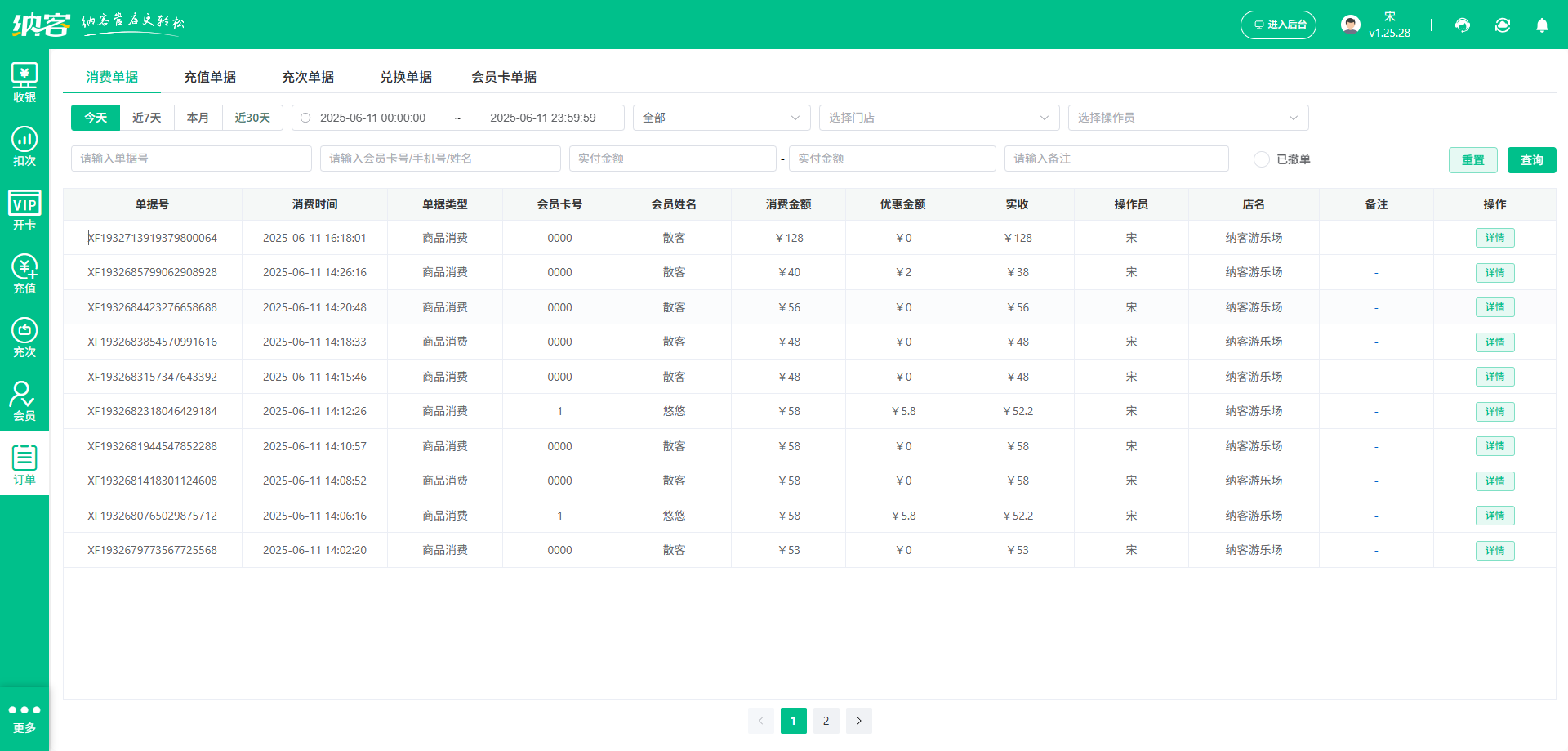Expand the 全部 type dropdown

[721, 118]
